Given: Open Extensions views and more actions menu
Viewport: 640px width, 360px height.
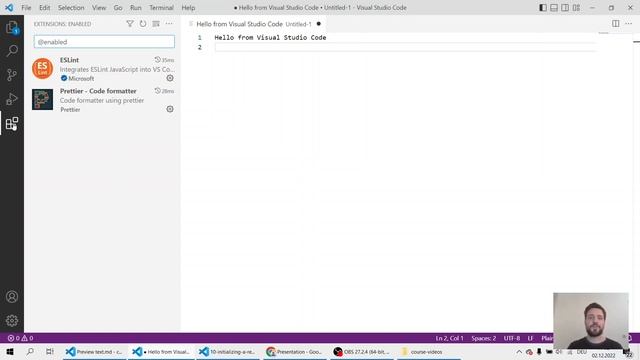Looking at the screenshot, I should 169,24.
